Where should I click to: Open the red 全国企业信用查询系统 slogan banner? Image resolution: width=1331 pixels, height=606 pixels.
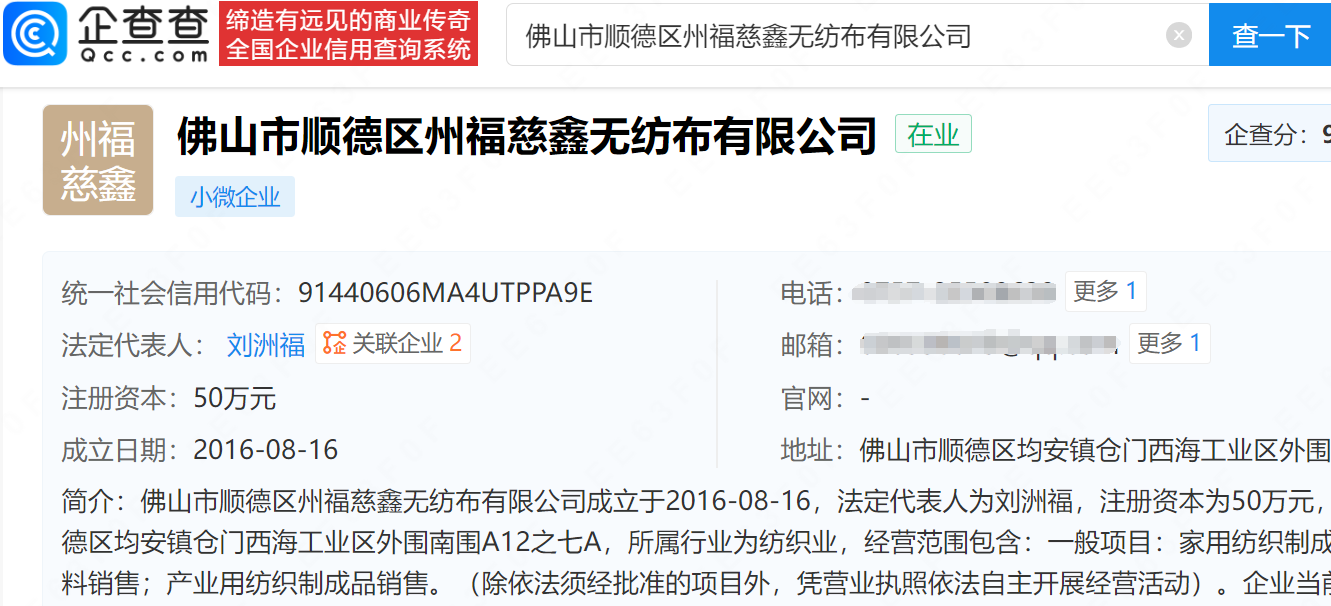(x=348, y=34)
